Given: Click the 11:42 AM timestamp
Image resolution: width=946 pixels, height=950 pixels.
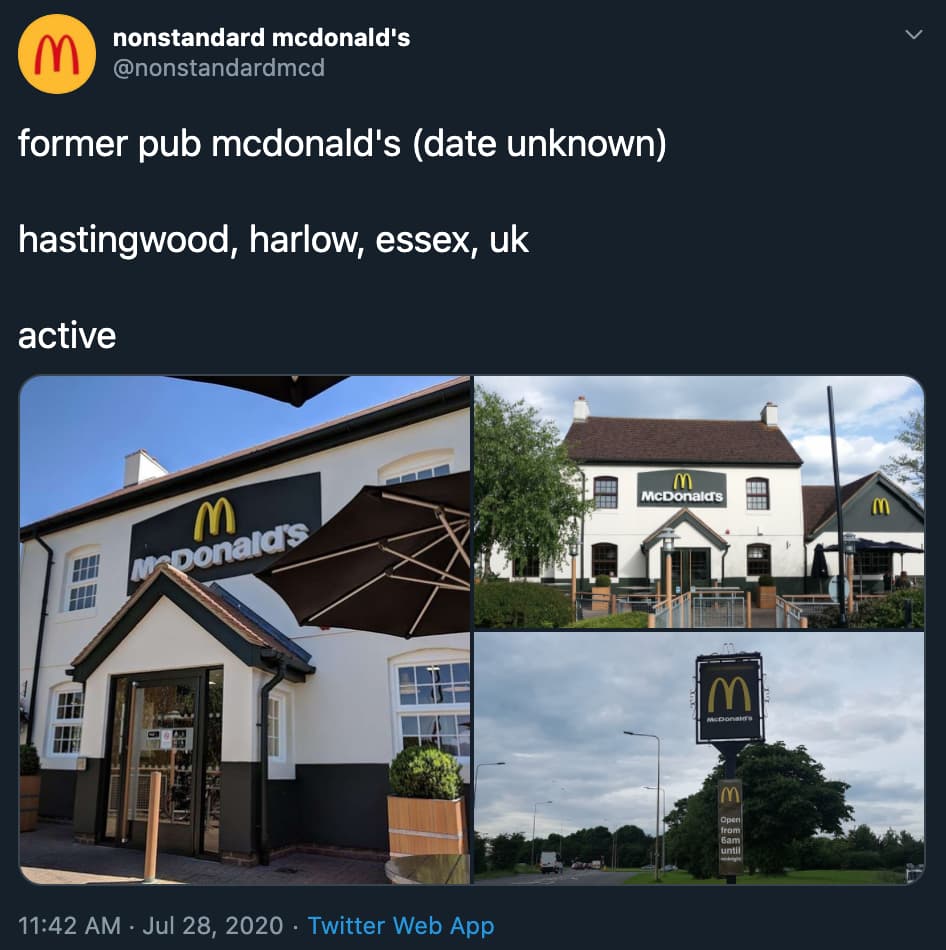Looking at the screenshot, I should pyautogui.click(x=69, y=926).
